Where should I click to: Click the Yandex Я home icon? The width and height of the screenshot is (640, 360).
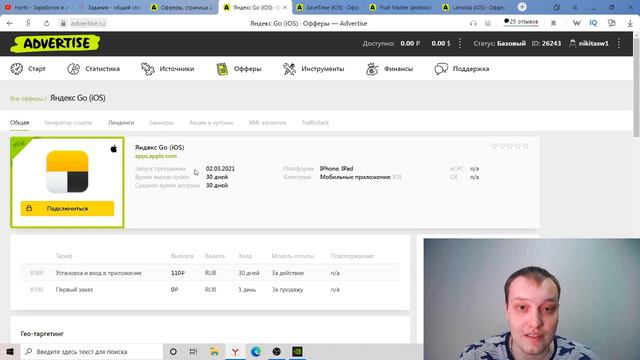click(28, 23)
